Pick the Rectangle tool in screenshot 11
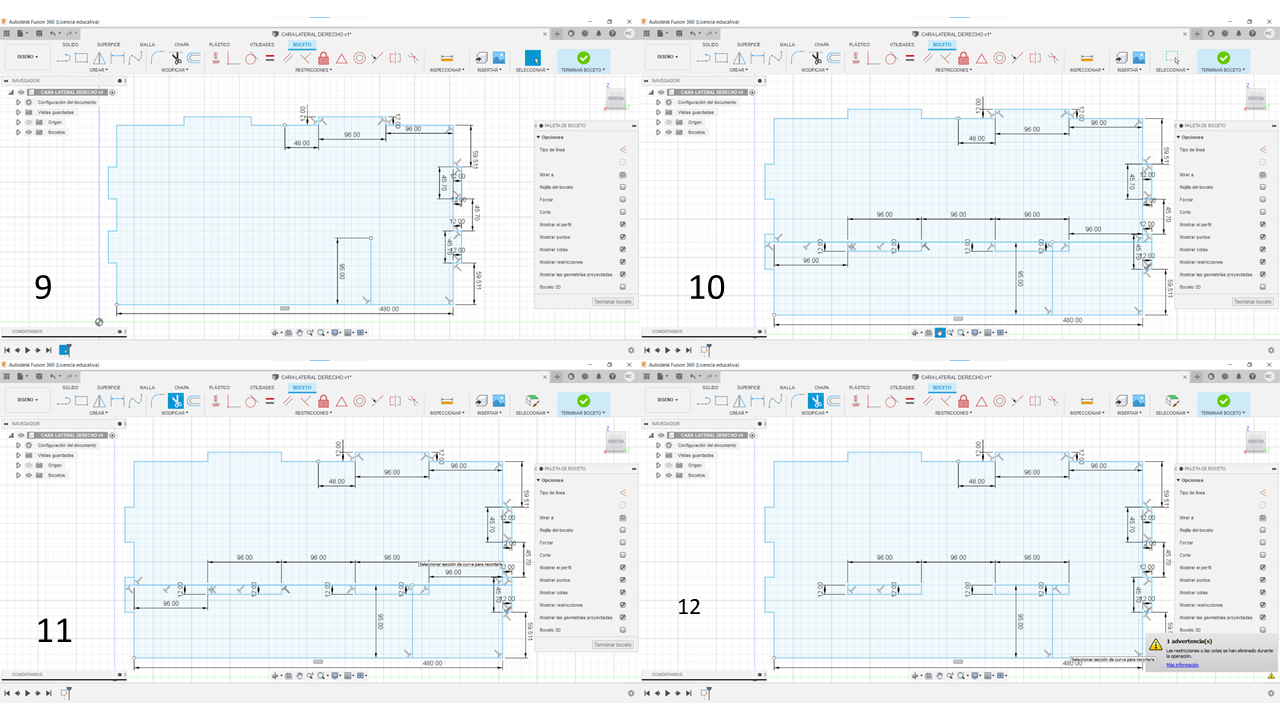 (82, 402)
